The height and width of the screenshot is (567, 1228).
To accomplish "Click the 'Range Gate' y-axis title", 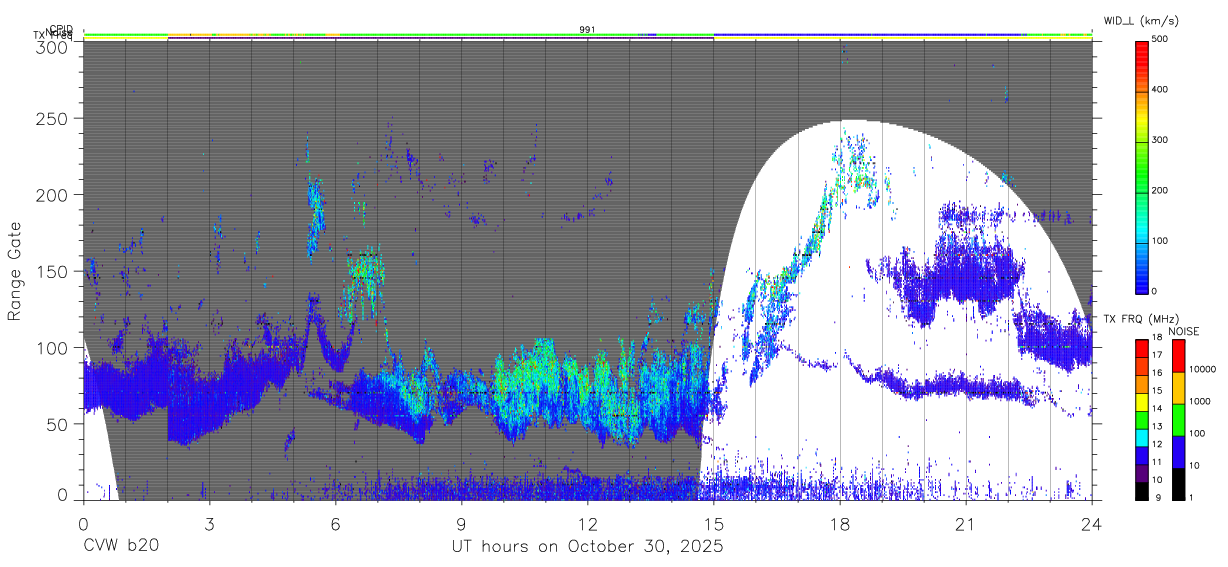I will 15,270.
